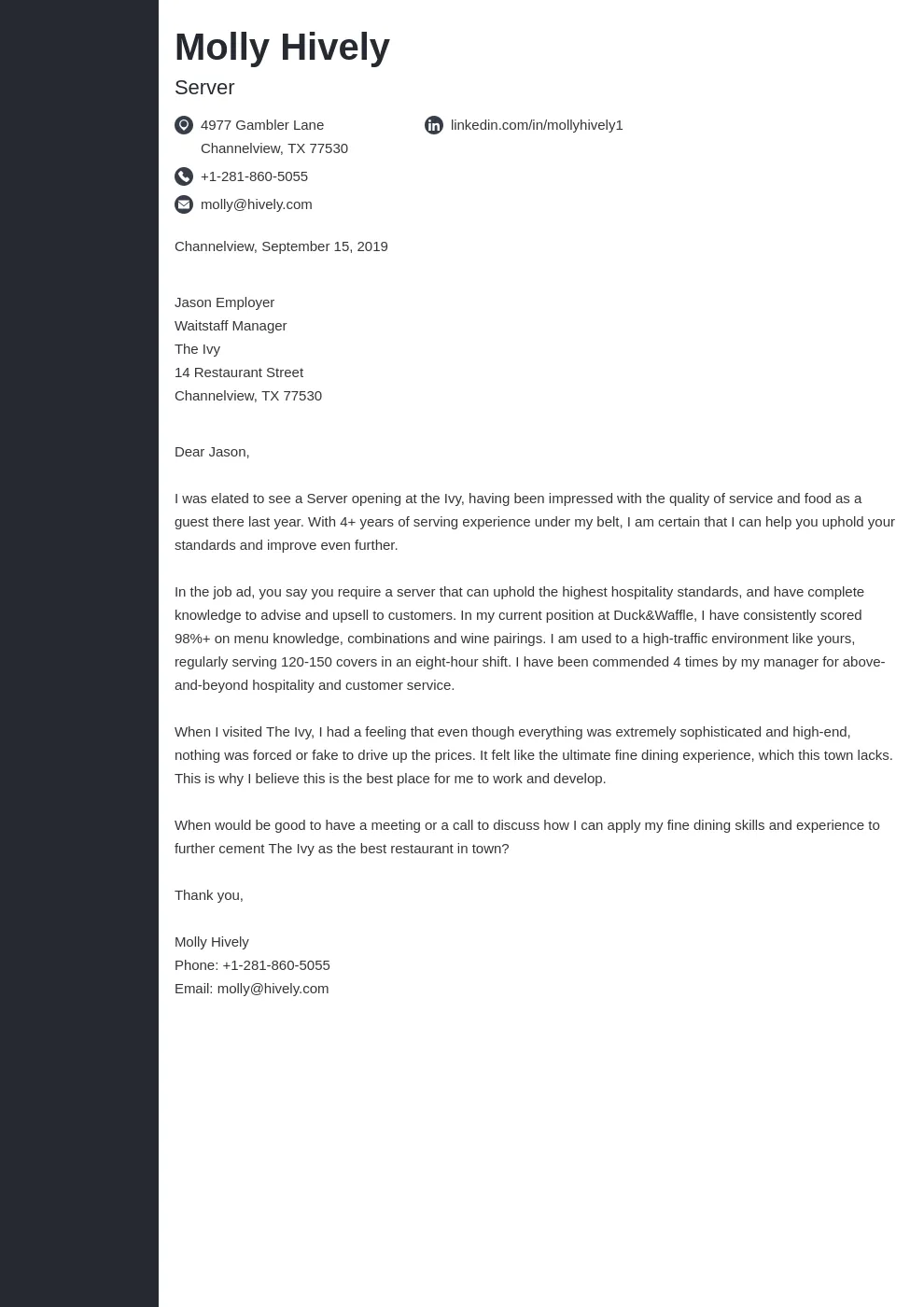924x1307 pixels.
Task: Click the email envelope icon
Action: click(x=184, y=204)
